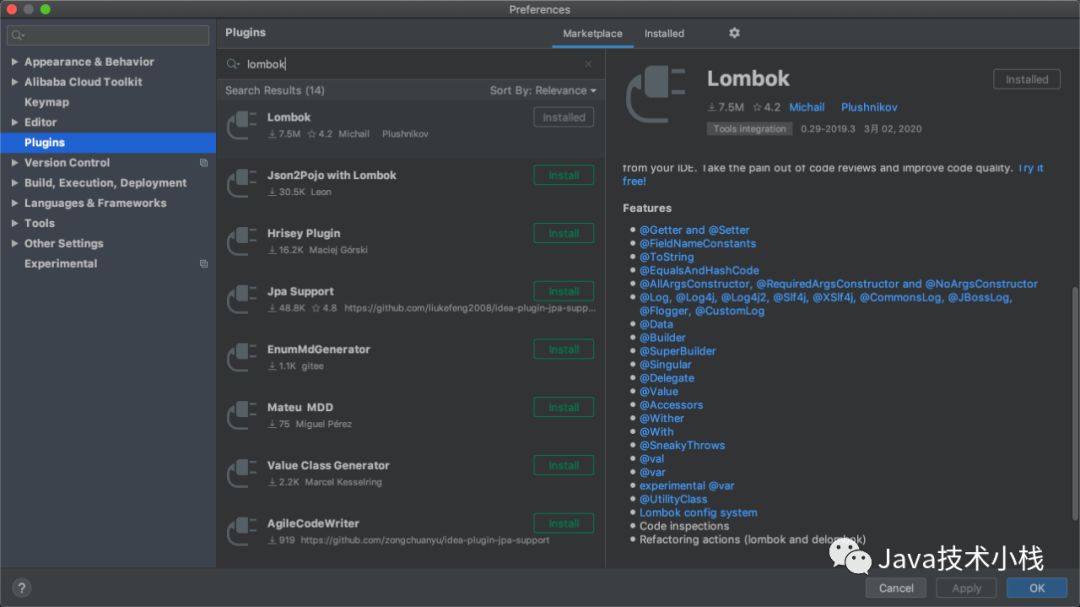Select Experimental in settings tree

tap(61, 264)
